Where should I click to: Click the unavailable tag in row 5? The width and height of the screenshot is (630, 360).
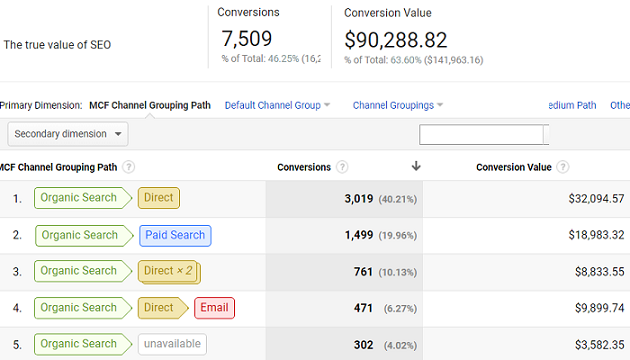(172, 344)
